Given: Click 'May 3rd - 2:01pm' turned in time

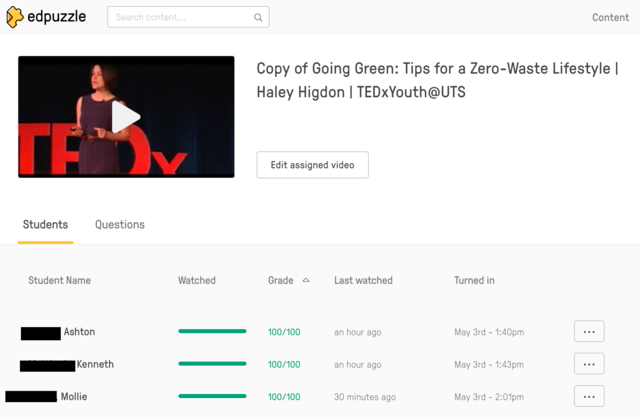Looking at the screenshot, I should (x=489, y=397).
